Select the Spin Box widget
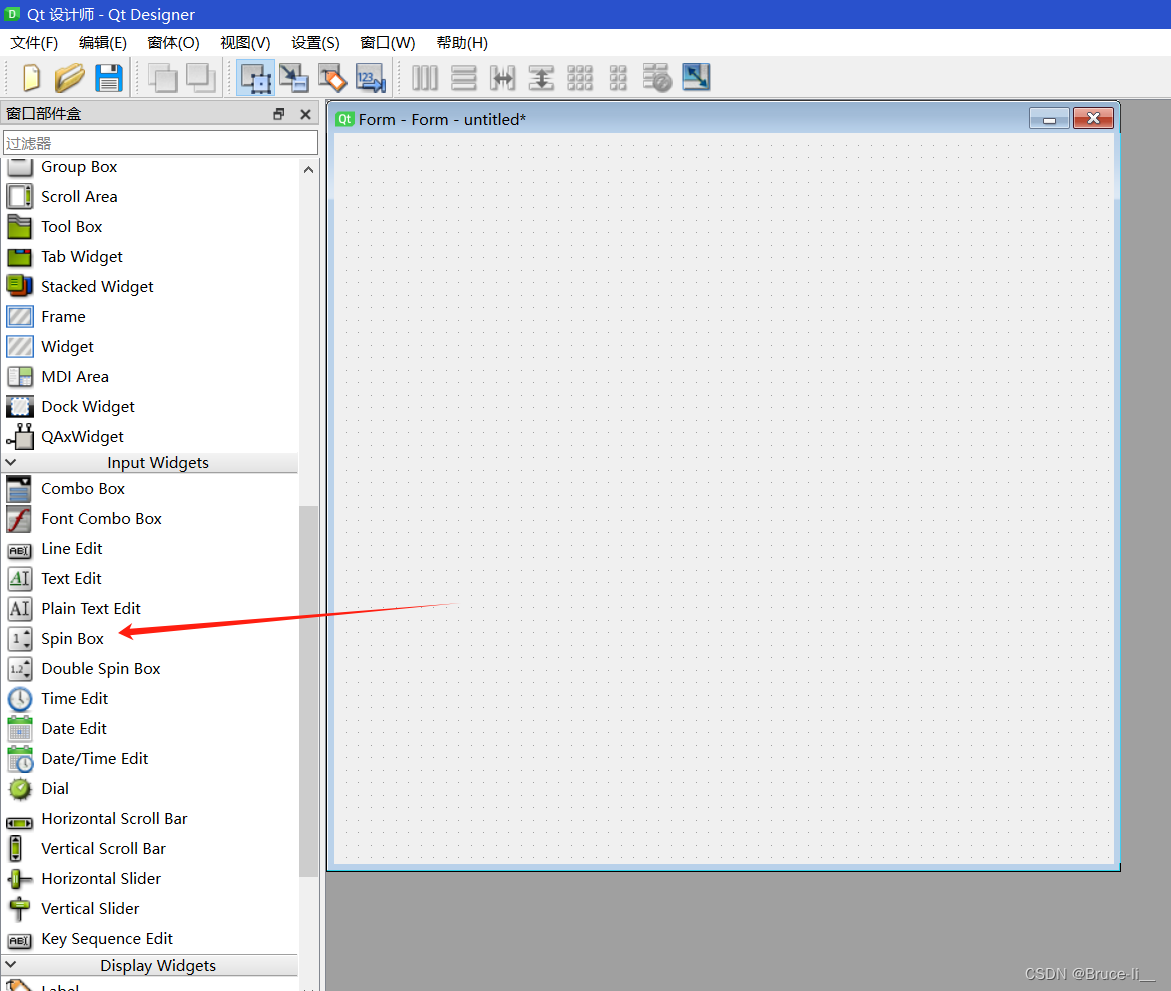Viewport: 1171px width, 991px height. click(150, 639)
